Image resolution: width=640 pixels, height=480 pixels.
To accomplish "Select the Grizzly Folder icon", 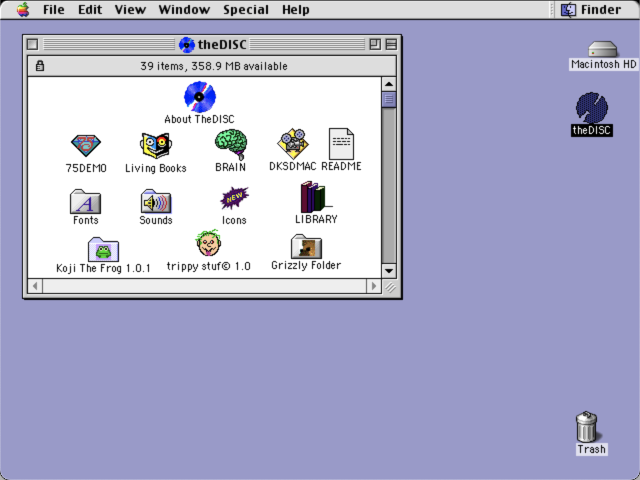I will click(306, 247).
